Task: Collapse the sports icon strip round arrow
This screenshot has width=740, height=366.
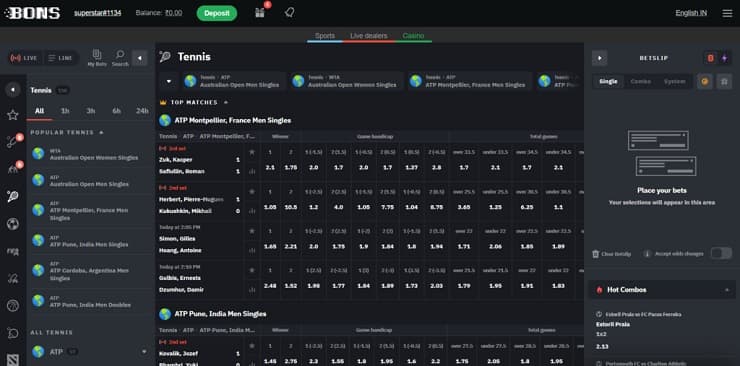Action: [x=13, y=89]
